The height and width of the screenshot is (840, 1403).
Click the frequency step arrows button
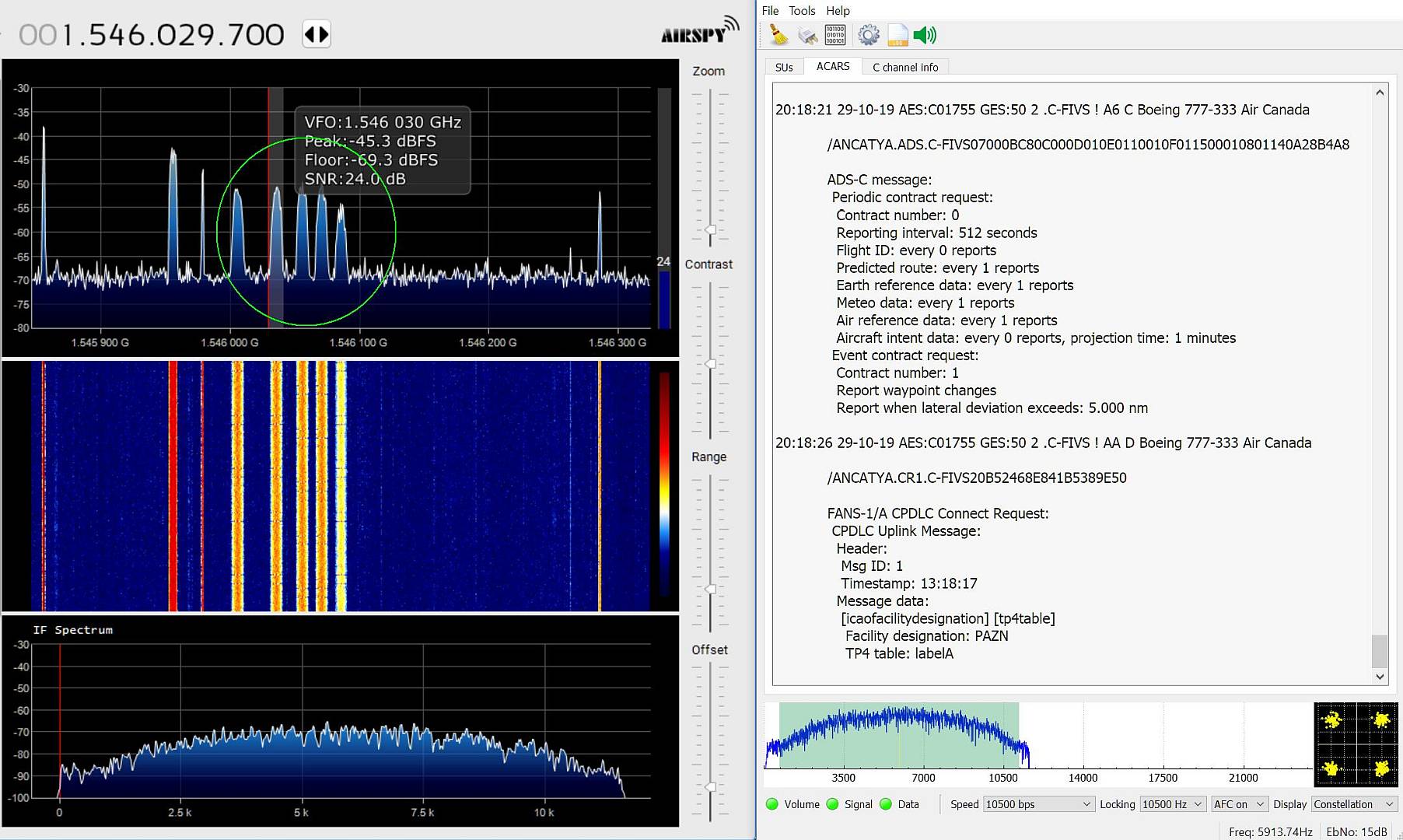pyautogui.click(x=317, y=34)
